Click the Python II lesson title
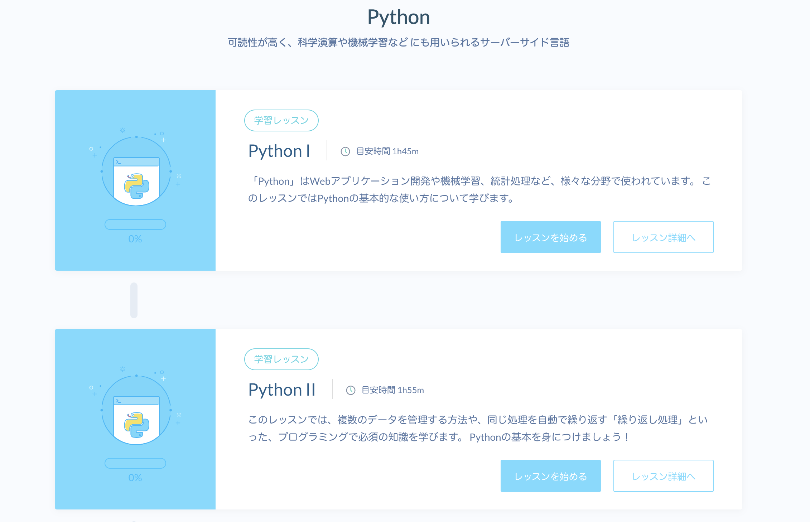Viewport: 810px width, 522px height. click(x=282, y=390)
